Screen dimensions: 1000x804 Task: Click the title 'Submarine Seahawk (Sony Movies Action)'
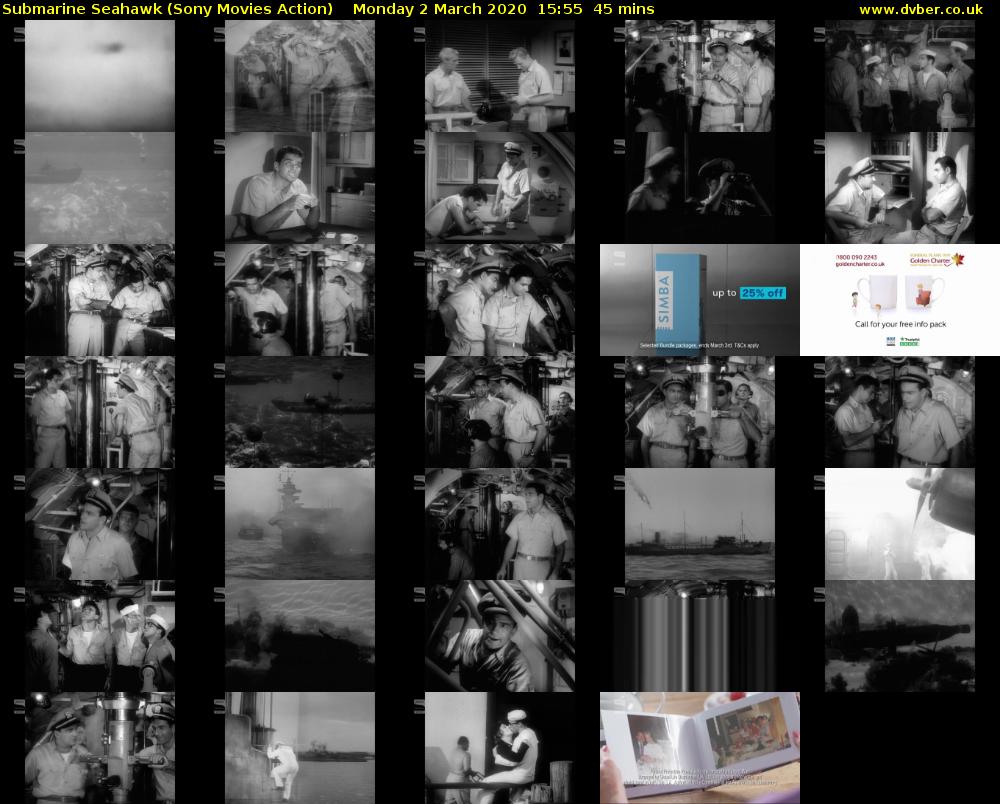[168, 9]
